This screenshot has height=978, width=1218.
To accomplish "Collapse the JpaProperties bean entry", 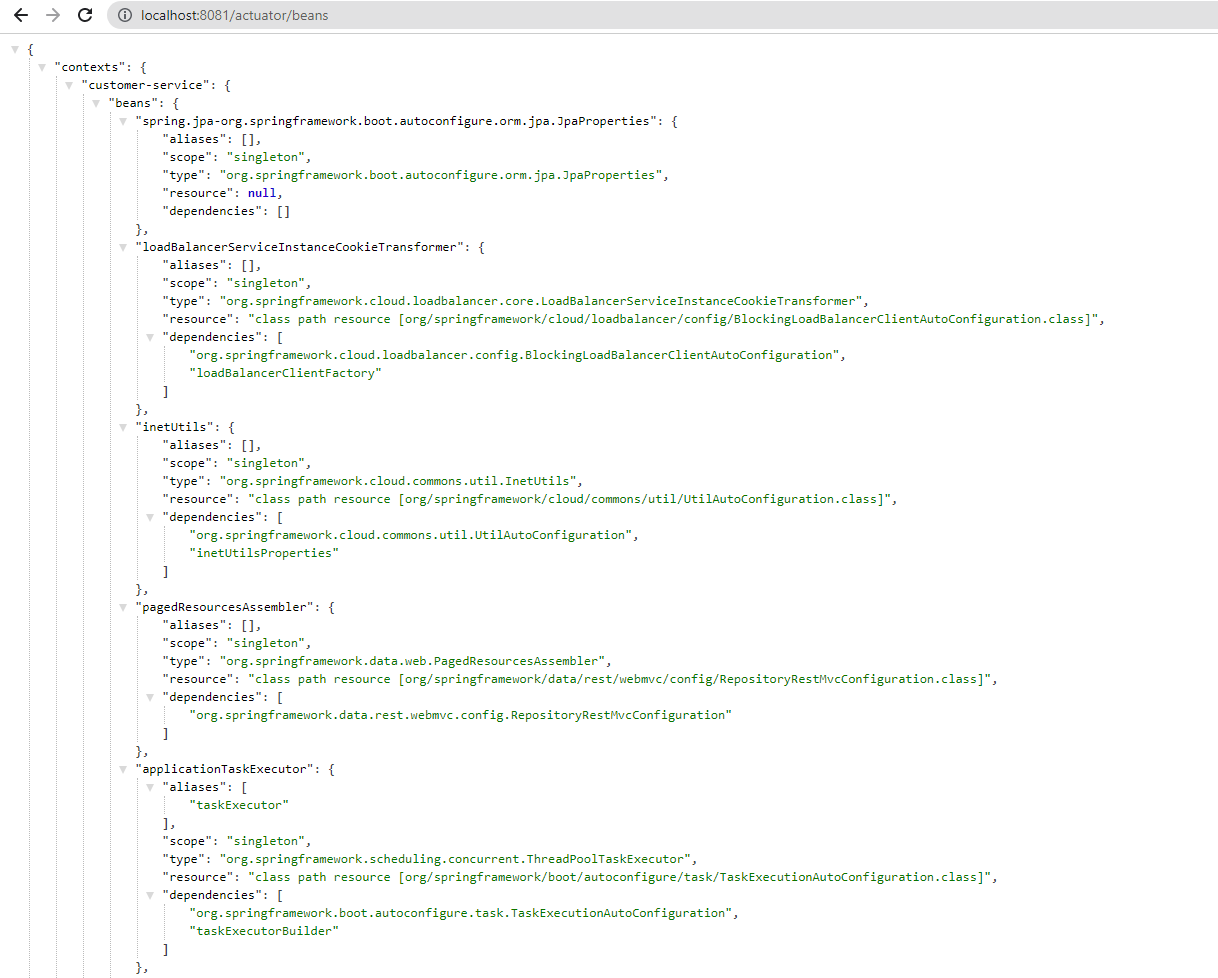I will click(123, 120).
